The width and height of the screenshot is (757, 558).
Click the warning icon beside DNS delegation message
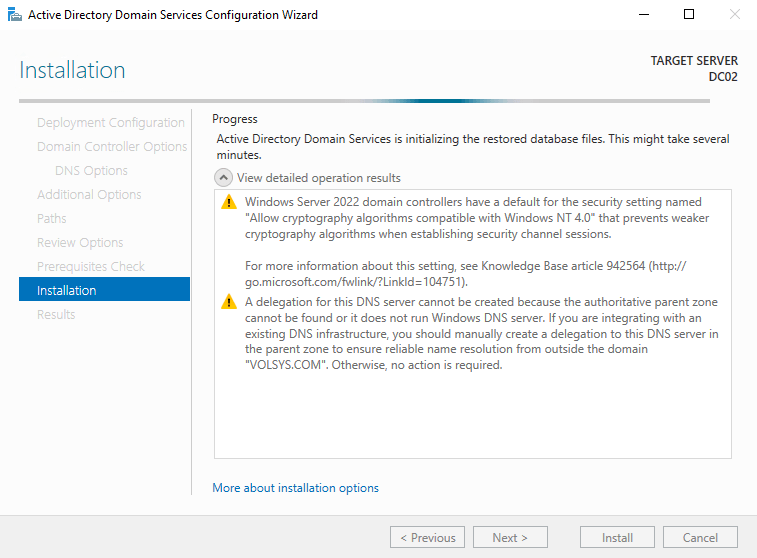(x=229, y=302)
